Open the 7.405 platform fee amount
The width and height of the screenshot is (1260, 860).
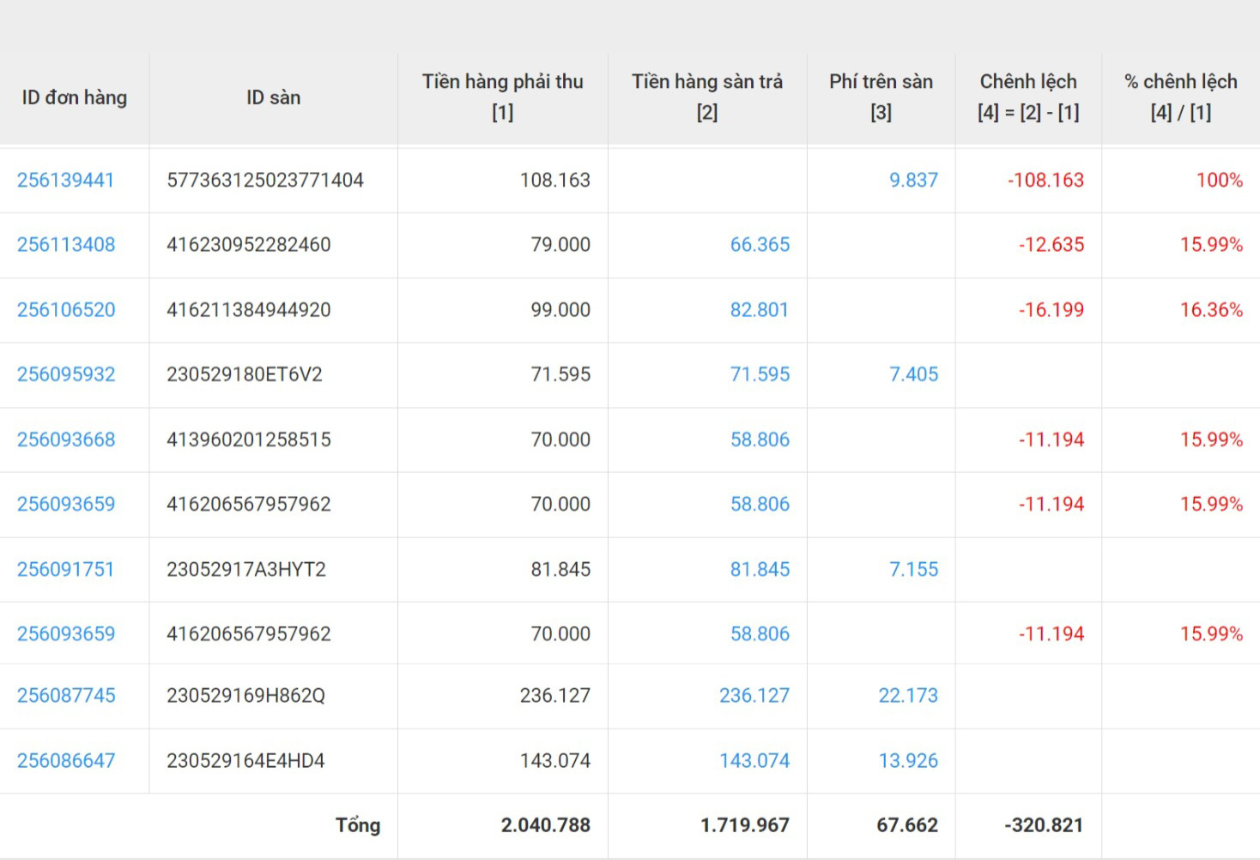913,374
